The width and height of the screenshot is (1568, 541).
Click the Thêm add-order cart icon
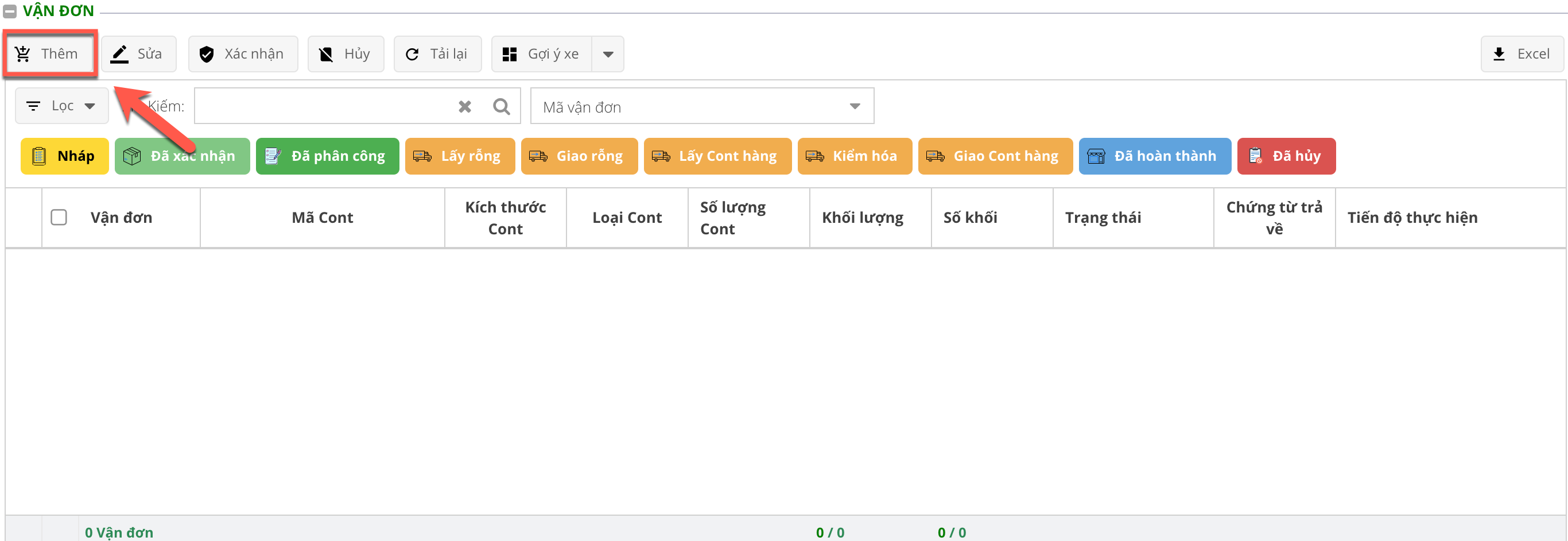pyautogui.click(x=23, y=54)
